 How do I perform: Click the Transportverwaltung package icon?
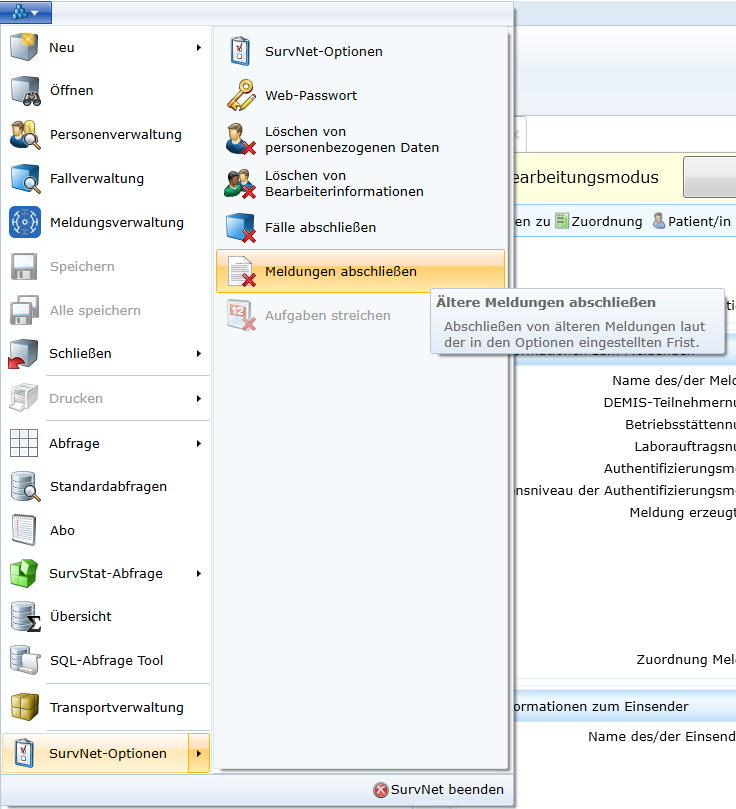point(24,707)
